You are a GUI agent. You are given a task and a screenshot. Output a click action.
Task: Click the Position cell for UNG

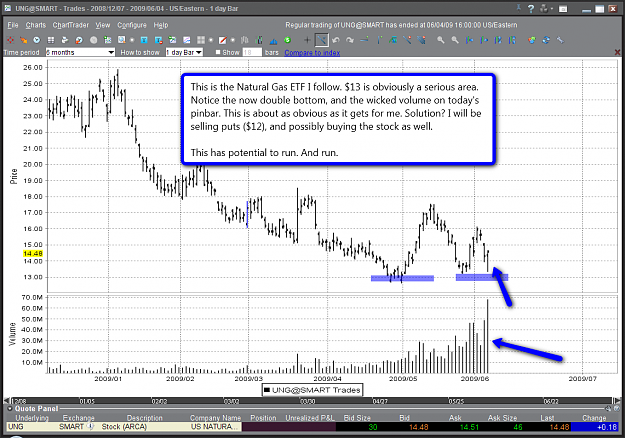point(263,427)
